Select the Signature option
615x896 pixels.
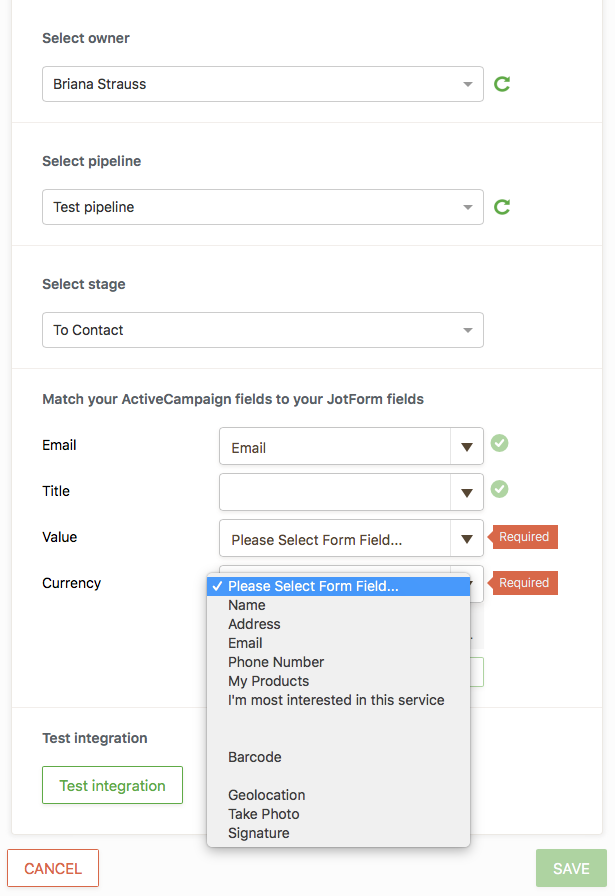pyautogui.click(x=258, y=833)
